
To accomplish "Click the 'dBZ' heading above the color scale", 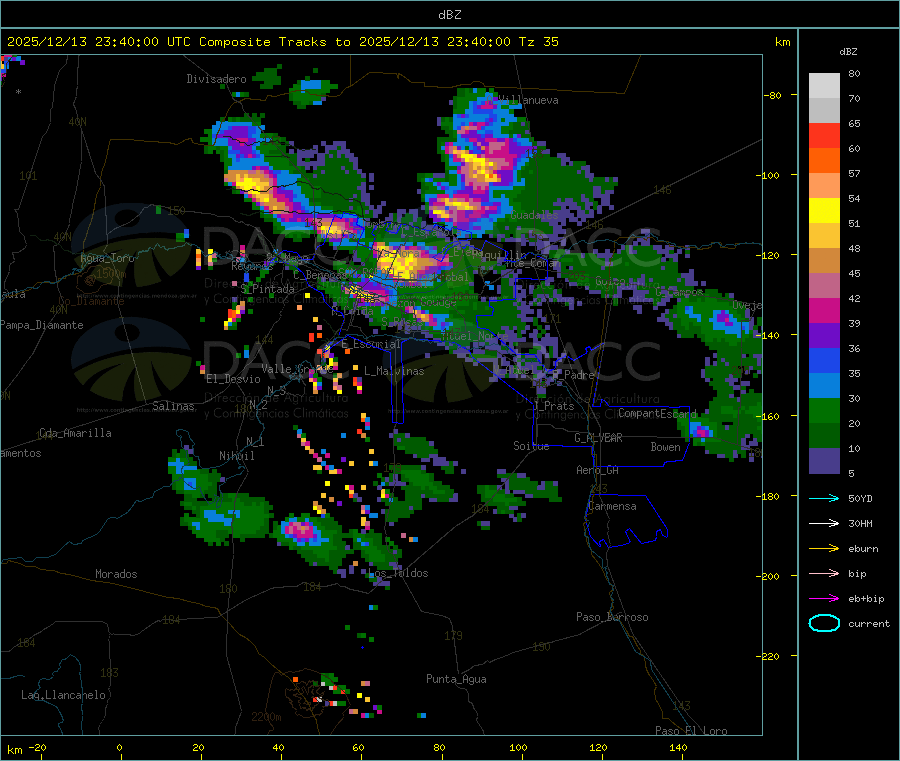I will [848, 52].
